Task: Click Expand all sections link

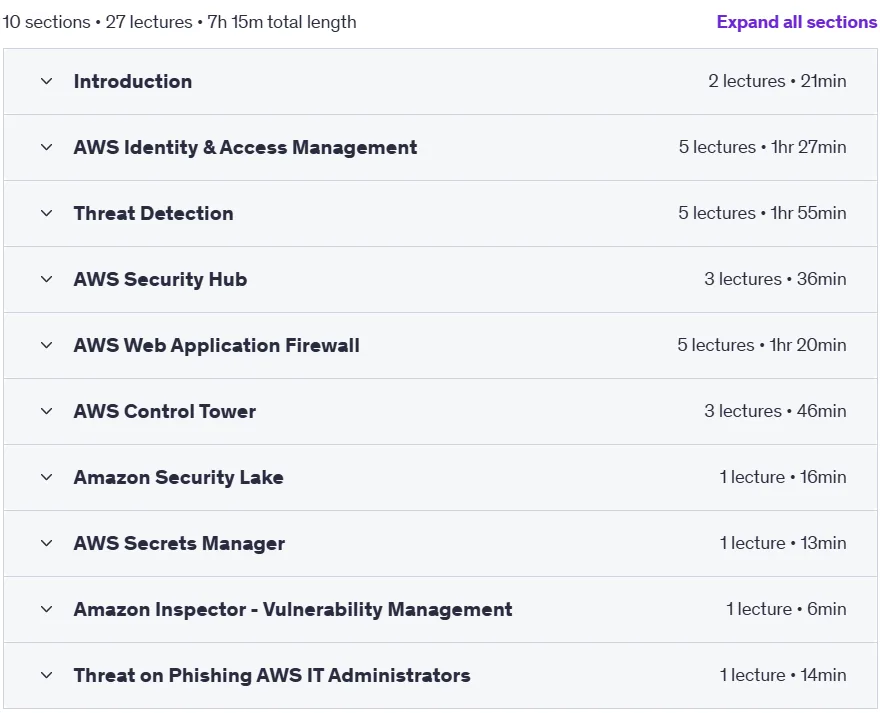Action: click(x=796, y=22)
